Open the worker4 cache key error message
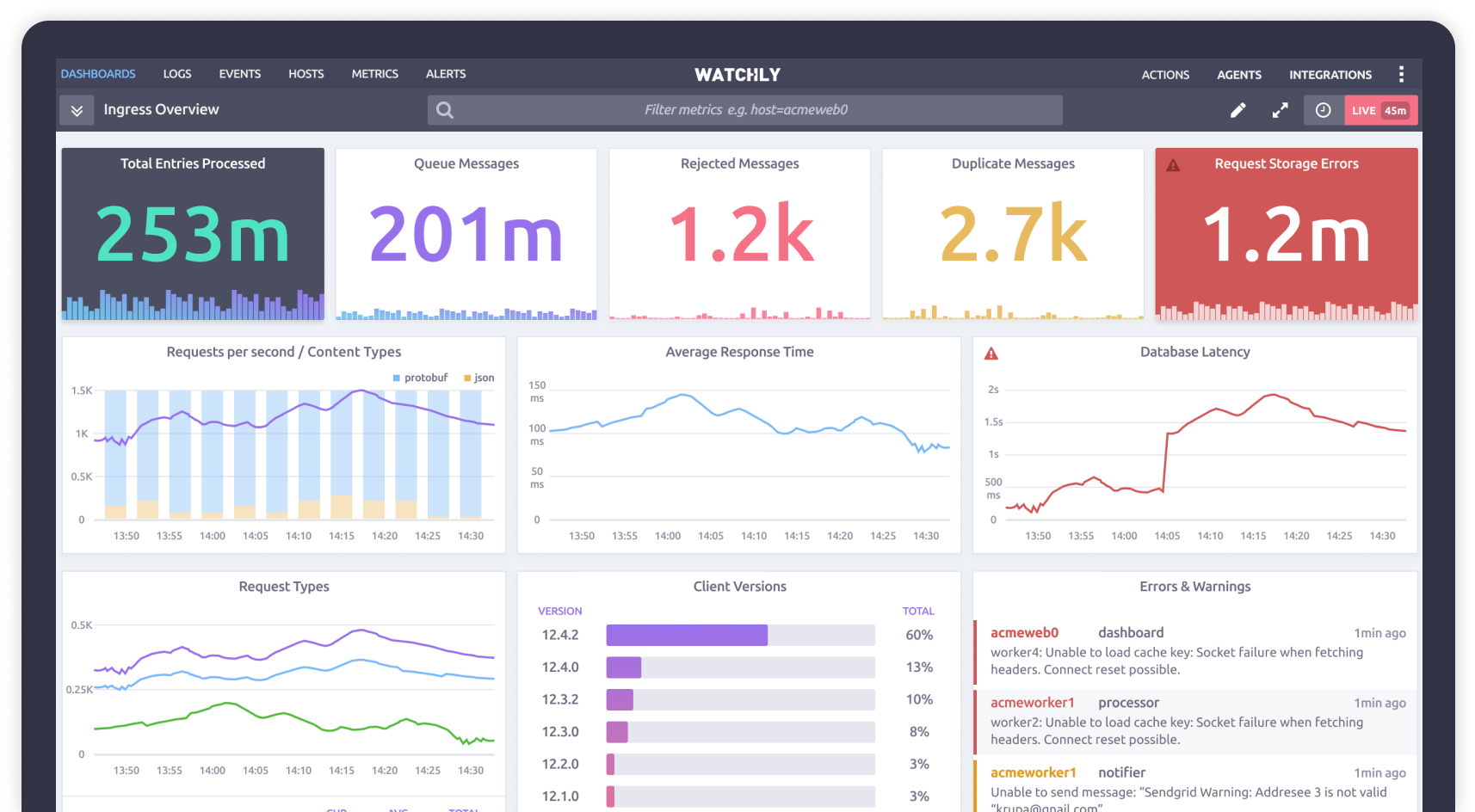Screen dimensions: 1475x812 (1176, 661)
